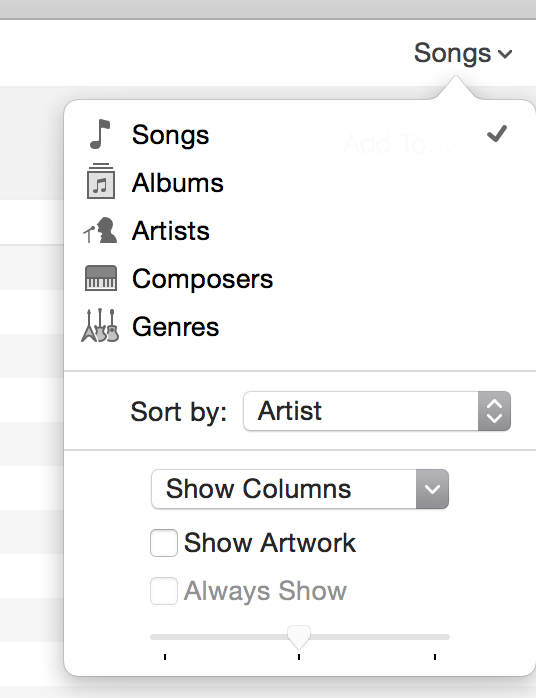Screen dimensions: 536x698
Task: Enable the Show Artwork checkbox
Action: tap(164, 543)
